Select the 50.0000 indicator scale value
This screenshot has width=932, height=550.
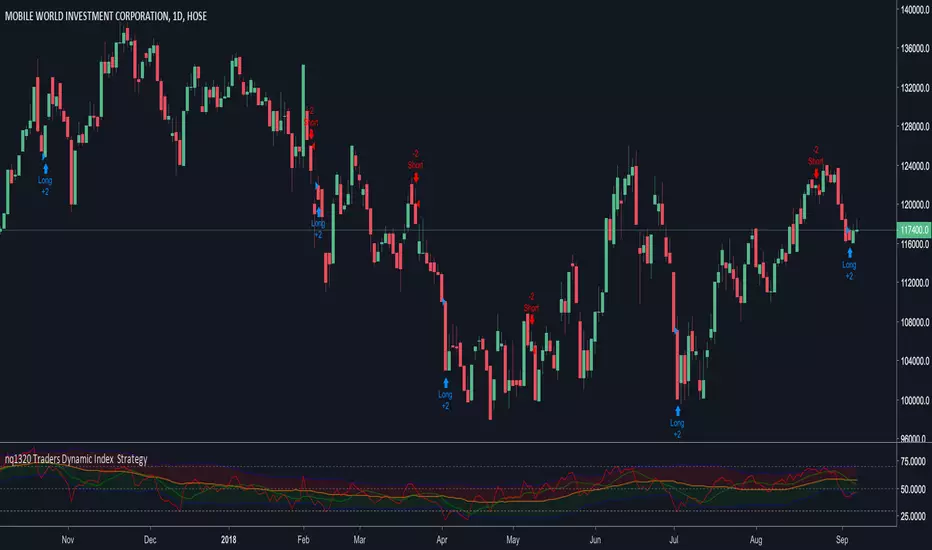click(x=913, y=489)
